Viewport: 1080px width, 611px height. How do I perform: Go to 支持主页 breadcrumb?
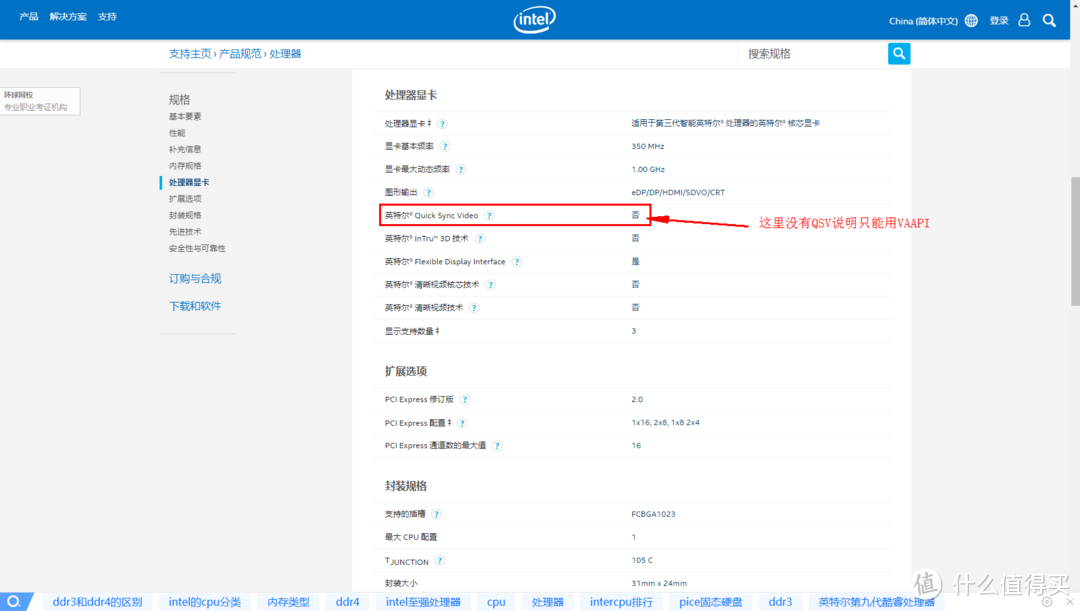[x=190, y=54]
